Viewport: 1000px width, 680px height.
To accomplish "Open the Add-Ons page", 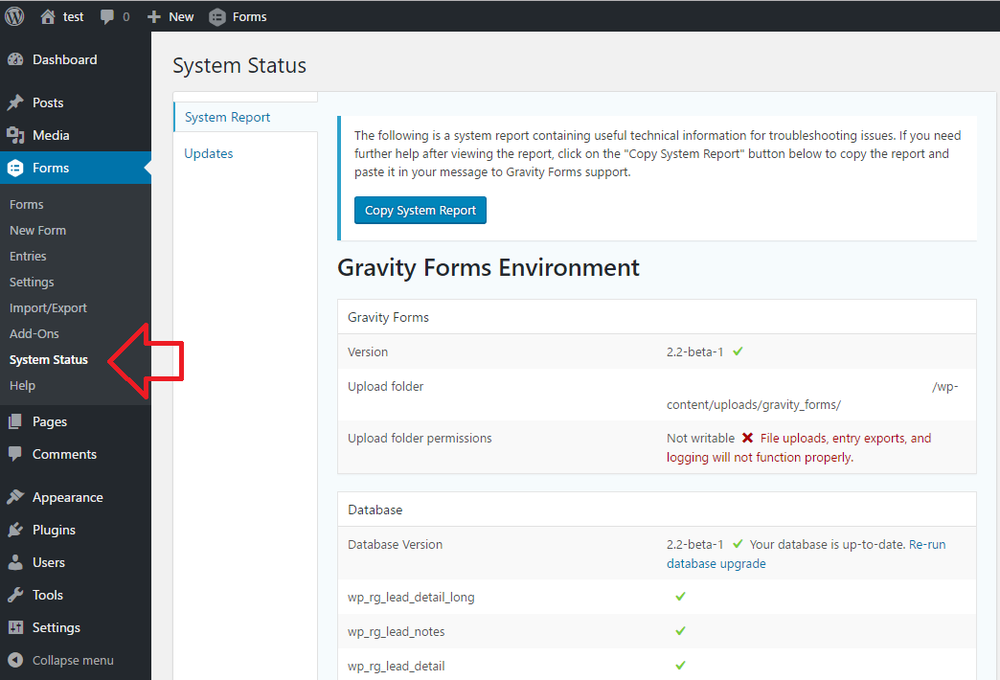I will point(34,334).
